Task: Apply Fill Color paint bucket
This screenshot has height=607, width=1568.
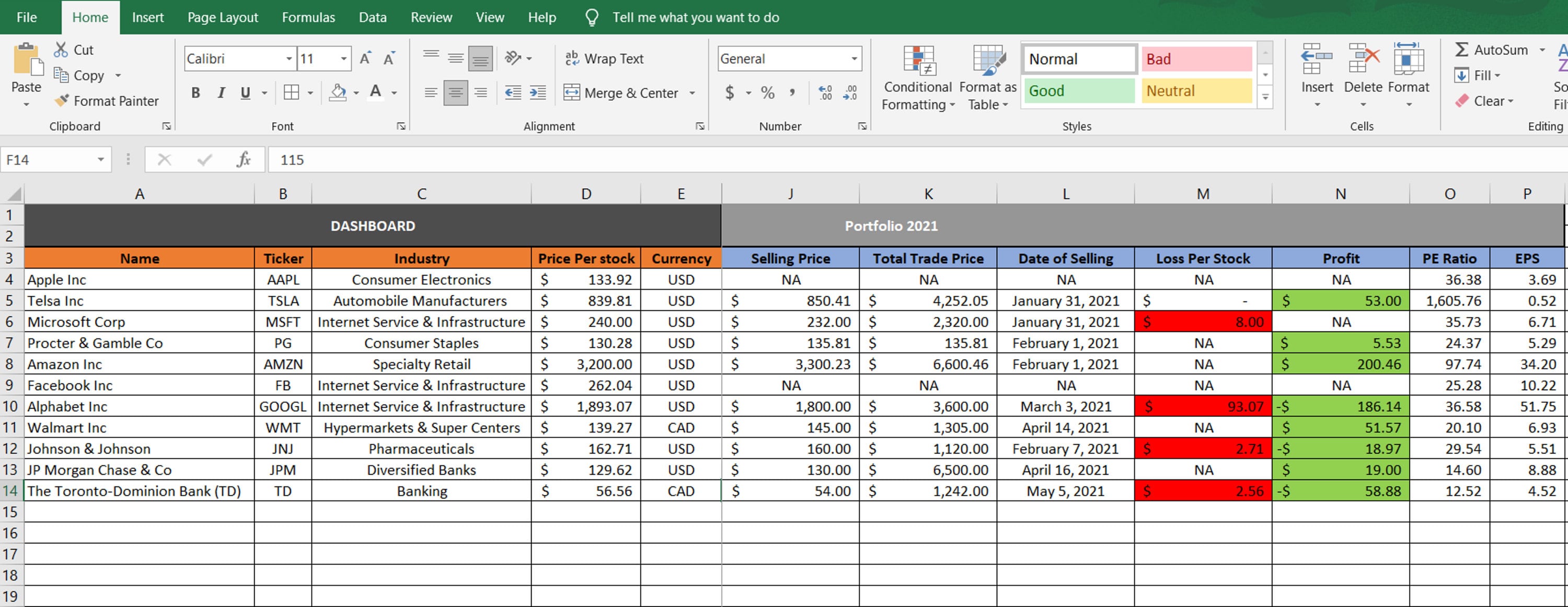Action: 338,92
